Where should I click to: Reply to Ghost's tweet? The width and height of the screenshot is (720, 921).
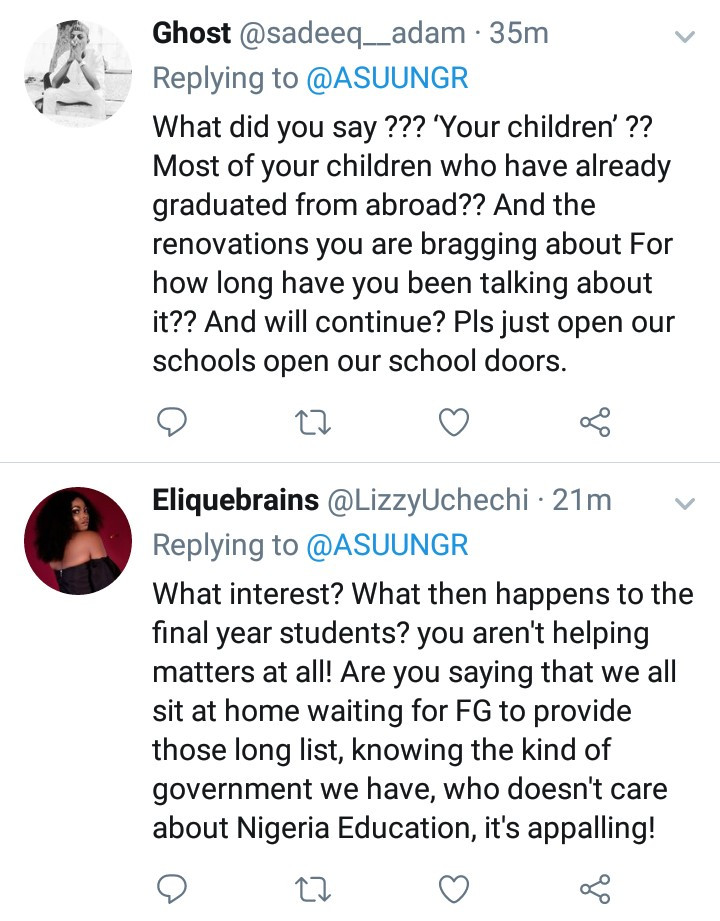172,421
